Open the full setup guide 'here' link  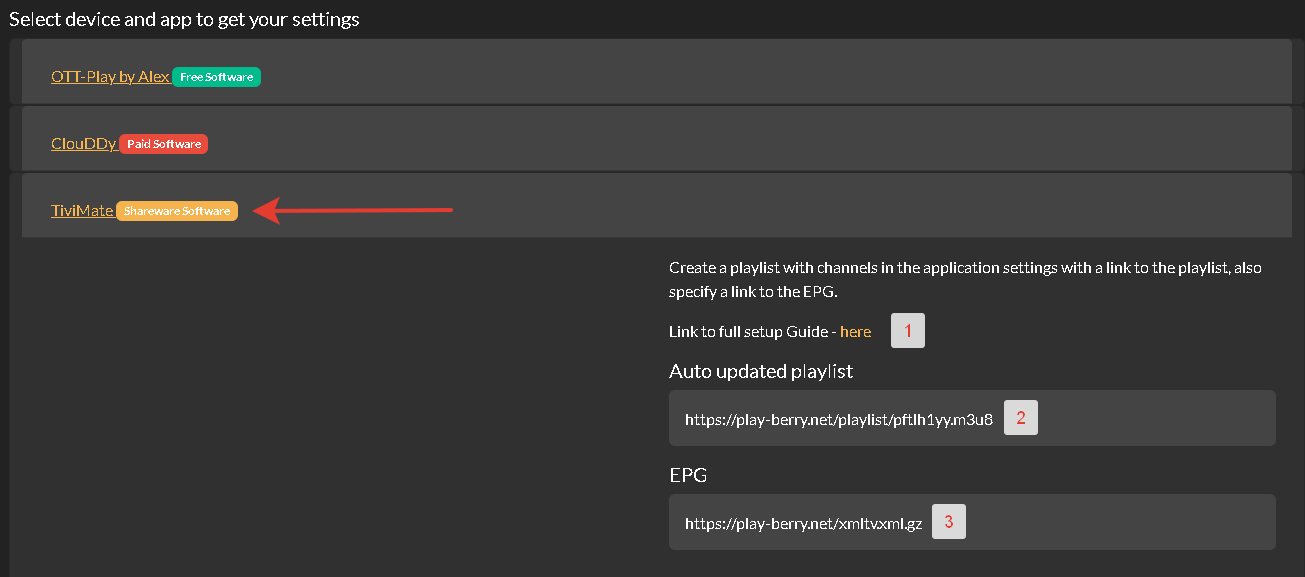[x=855, y=332]
